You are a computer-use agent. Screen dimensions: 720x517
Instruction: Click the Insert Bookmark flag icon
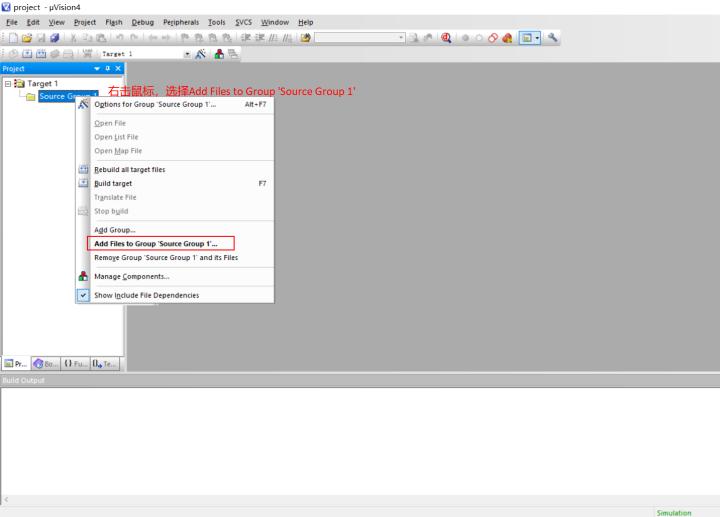185,38
